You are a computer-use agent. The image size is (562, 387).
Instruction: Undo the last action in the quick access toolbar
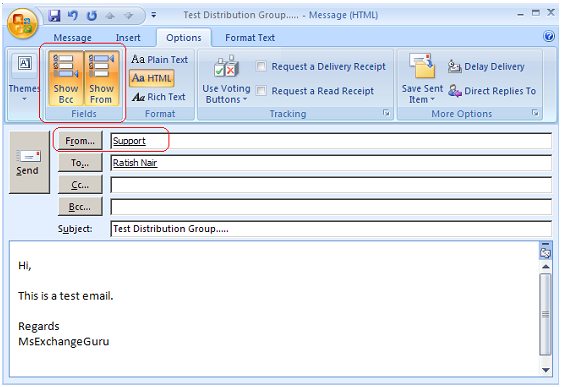click(73, 15)
